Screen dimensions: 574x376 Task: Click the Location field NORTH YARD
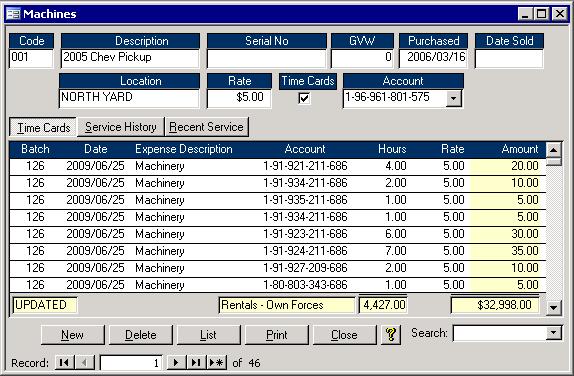(129, 98)
